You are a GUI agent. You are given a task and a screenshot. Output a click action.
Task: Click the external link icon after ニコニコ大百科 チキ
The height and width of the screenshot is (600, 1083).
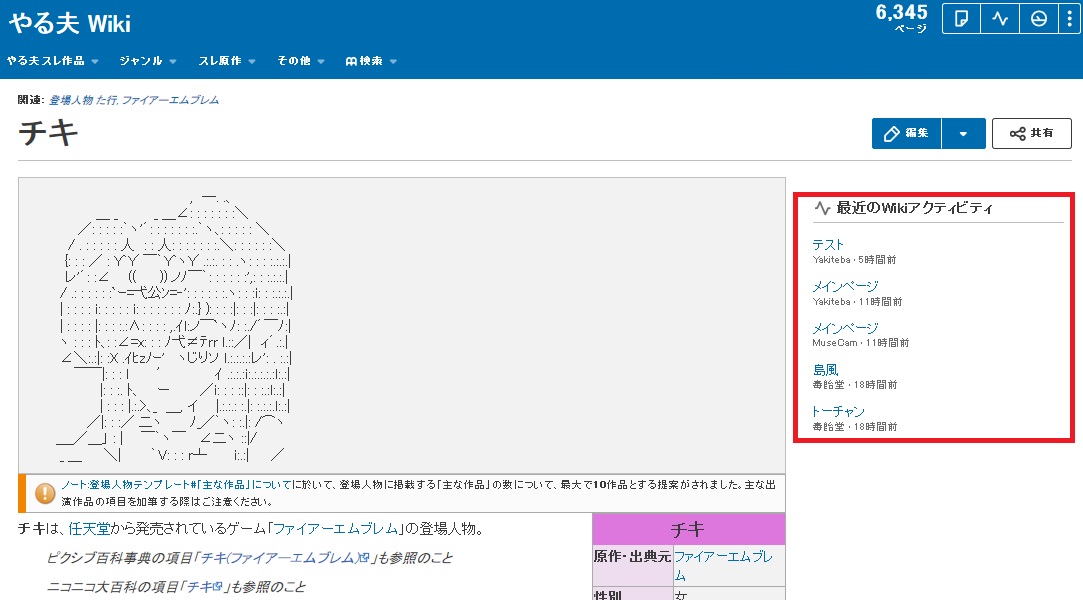tap(216, 587)
